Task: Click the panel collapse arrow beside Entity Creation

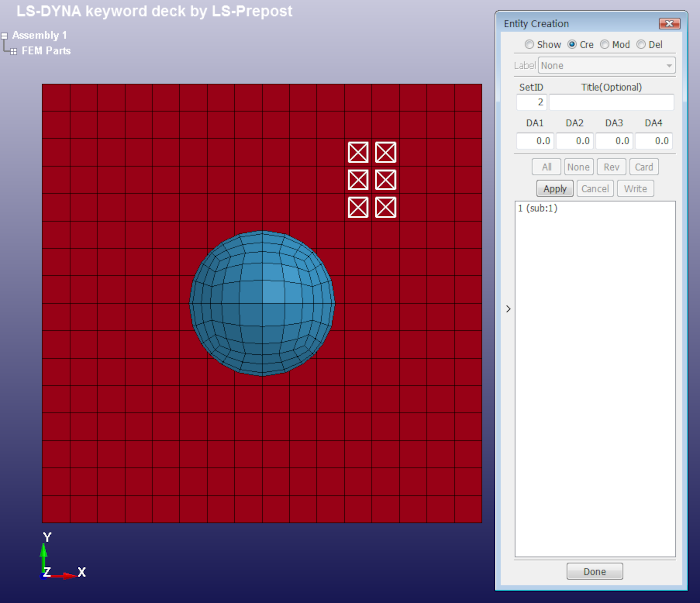Action: click(508, 309)
